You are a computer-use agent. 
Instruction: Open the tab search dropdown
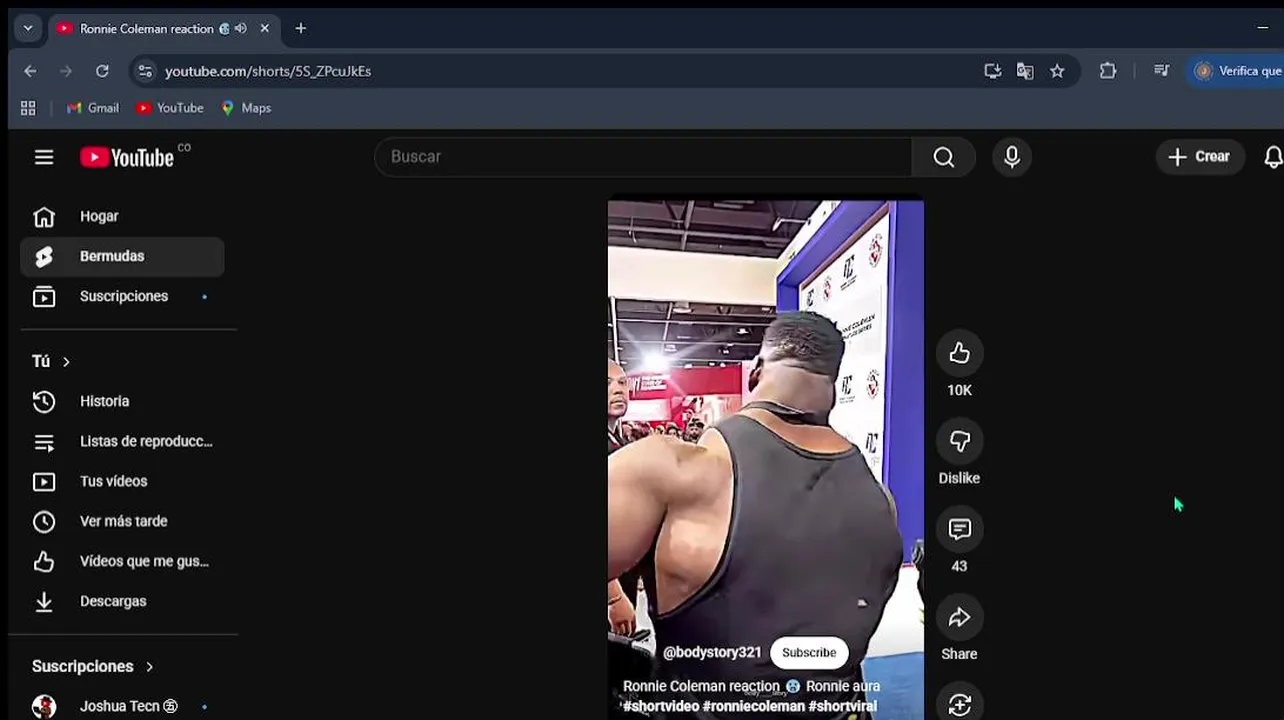pos(28,29)
